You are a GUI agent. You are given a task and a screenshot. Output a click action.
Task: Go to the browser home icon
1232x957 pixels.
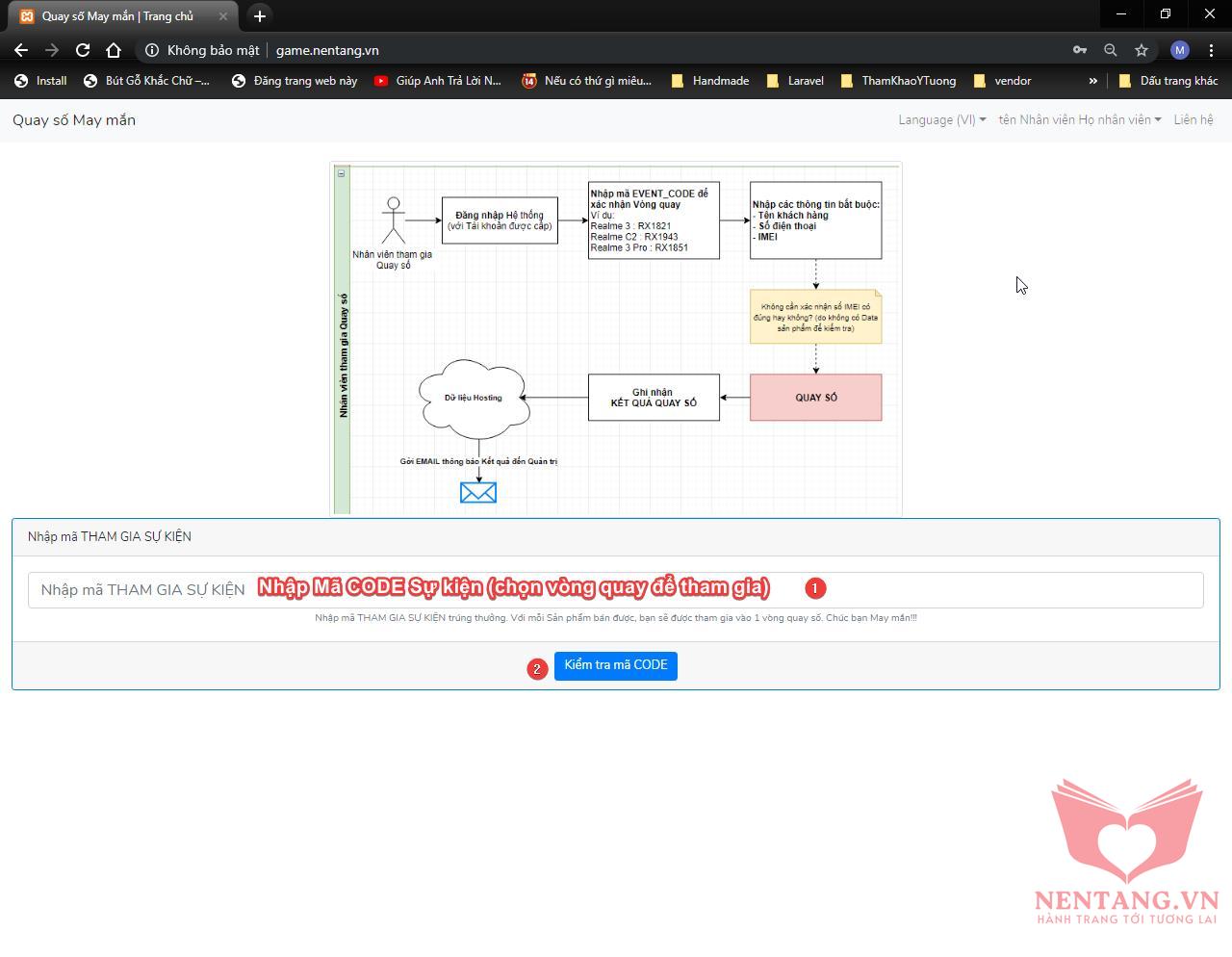pyautogui.click(x=114, y=50)
